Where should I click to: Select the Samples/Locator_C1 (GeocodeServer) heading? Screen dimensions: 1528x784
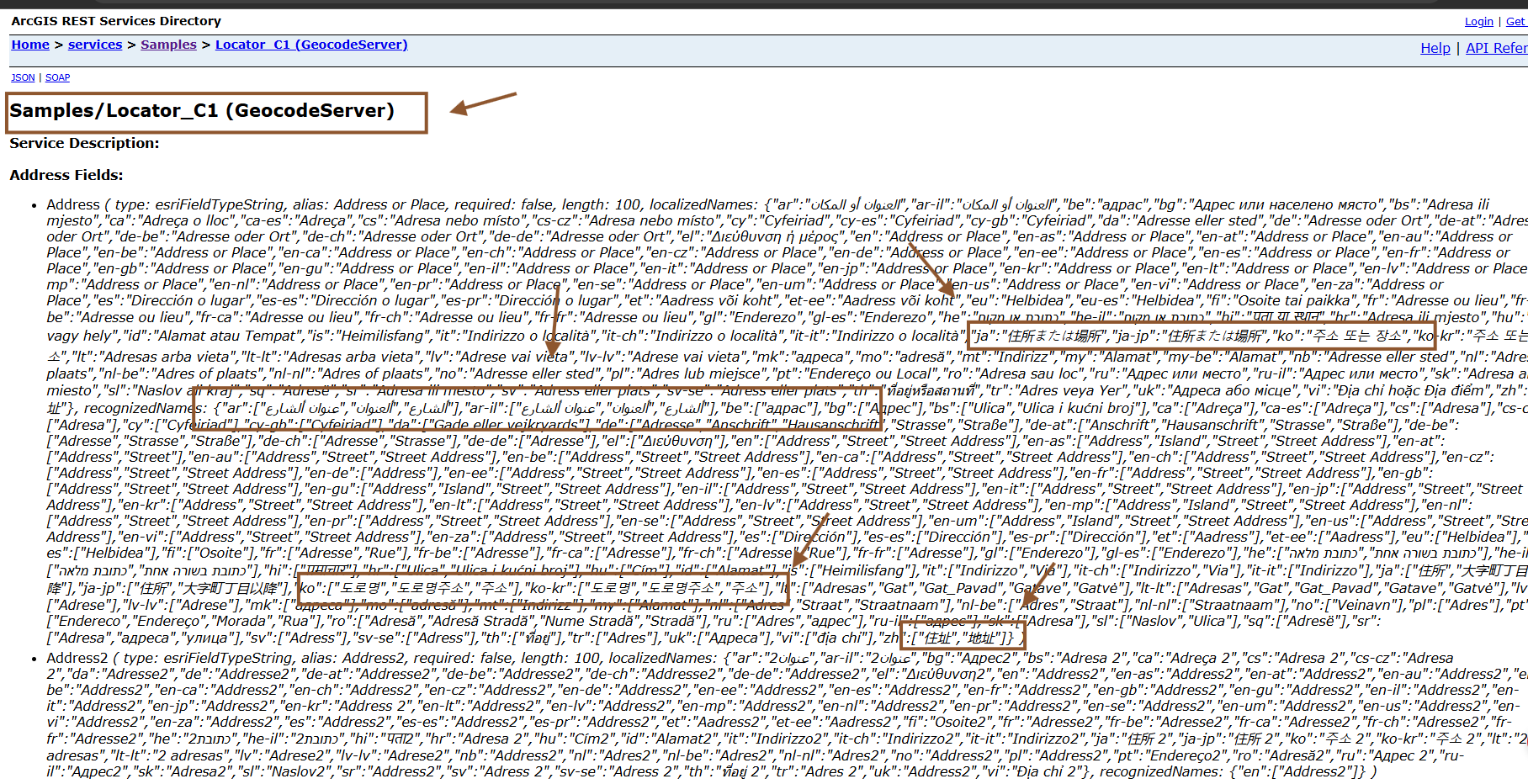[x=202, y=111]
